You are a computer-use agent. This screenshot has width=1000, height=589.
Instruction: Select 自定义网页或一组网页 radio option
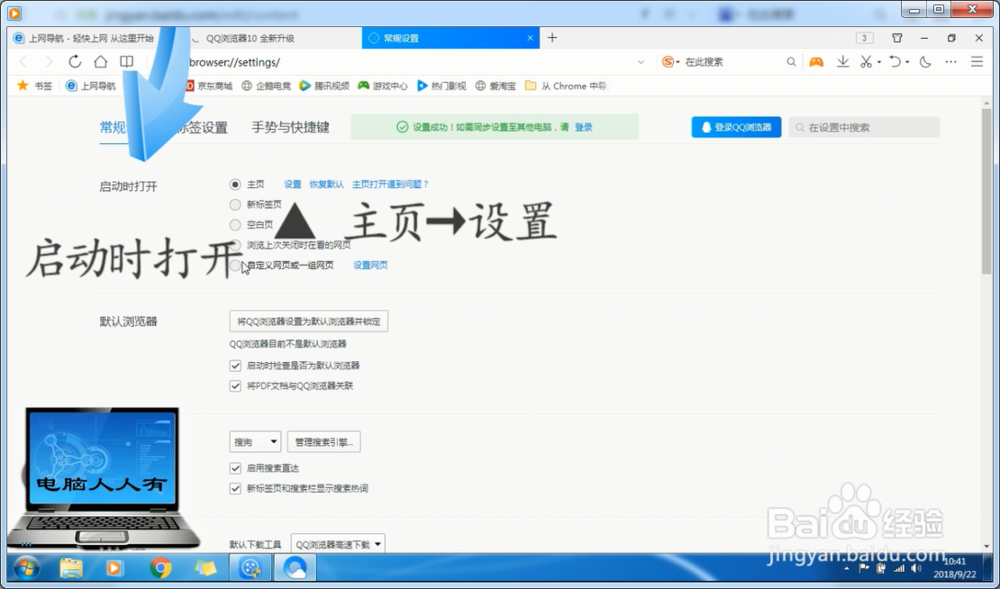[235, 265]
